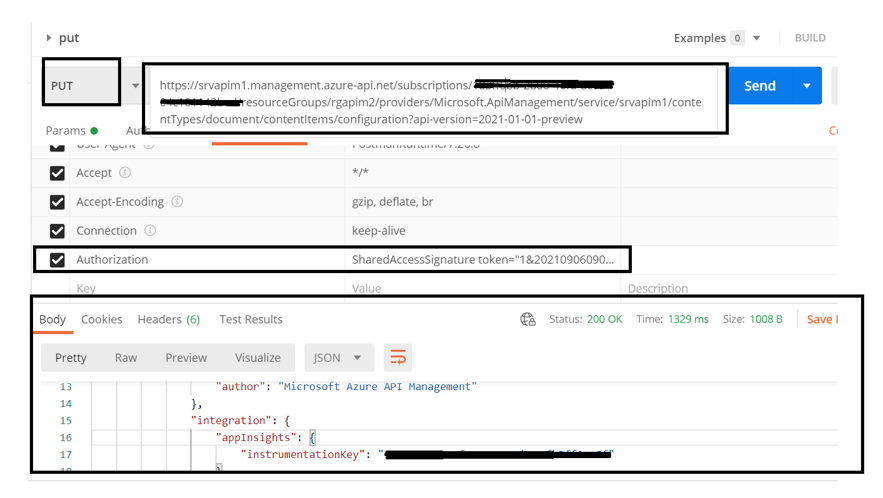Uncheck the Accept-Encoding header
Screen dimensions: 883x498
[x=57, y=202]
